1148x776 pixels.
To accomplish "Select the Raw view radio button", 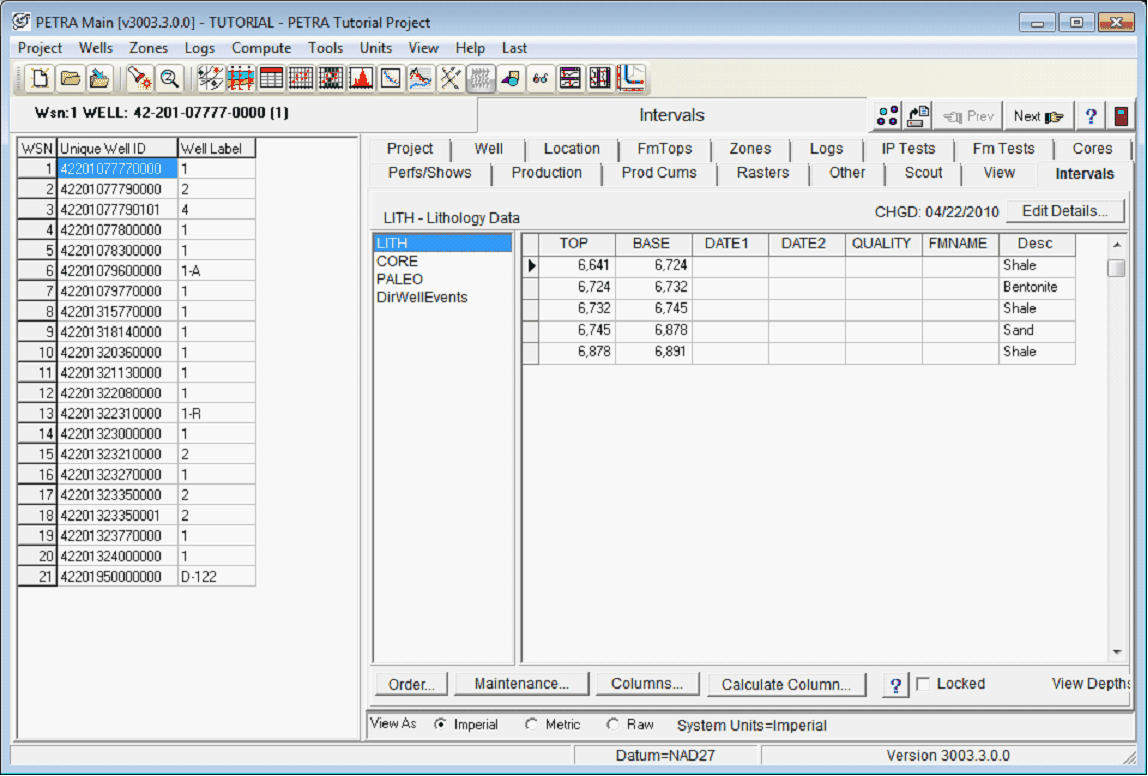I will point(612,724).
